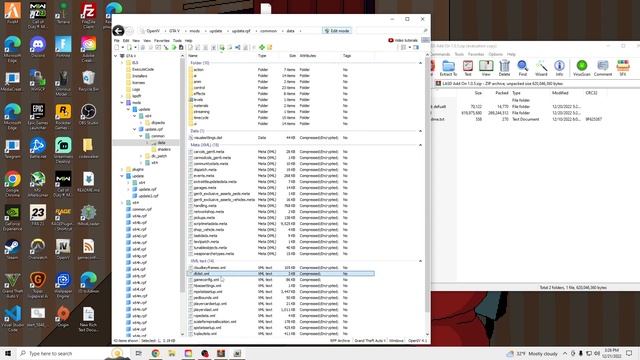Open OpenIV Tools menu

(177, 41)
